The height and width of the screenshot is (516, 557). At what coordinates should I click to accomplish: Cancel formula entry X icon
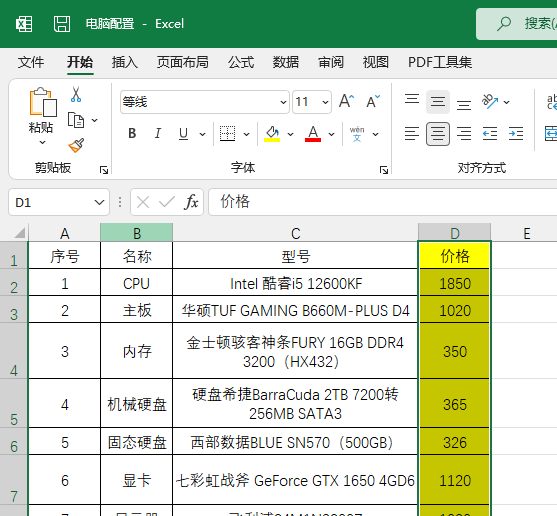click(143, 202)
